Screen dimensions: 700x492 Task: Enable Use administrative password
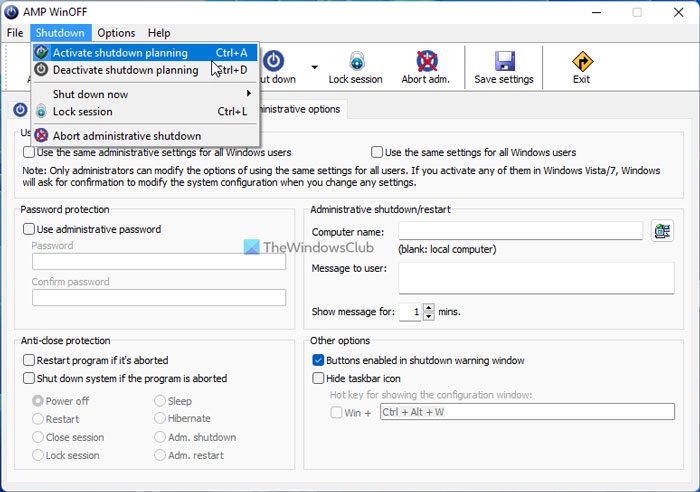[x=29, y=229]
